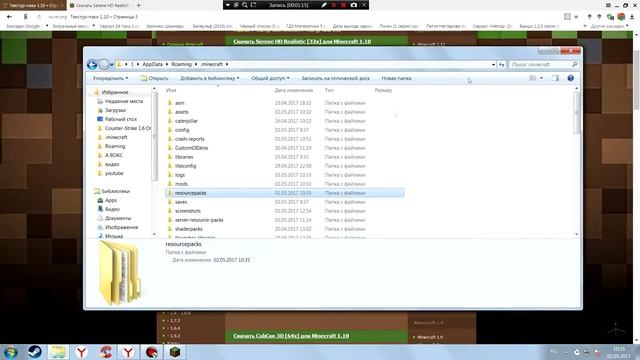The width and height of the screenshot is (640, 360).
Task: Select the caterpillar folder
Action: pyautogui.click(x=186, y=121)
